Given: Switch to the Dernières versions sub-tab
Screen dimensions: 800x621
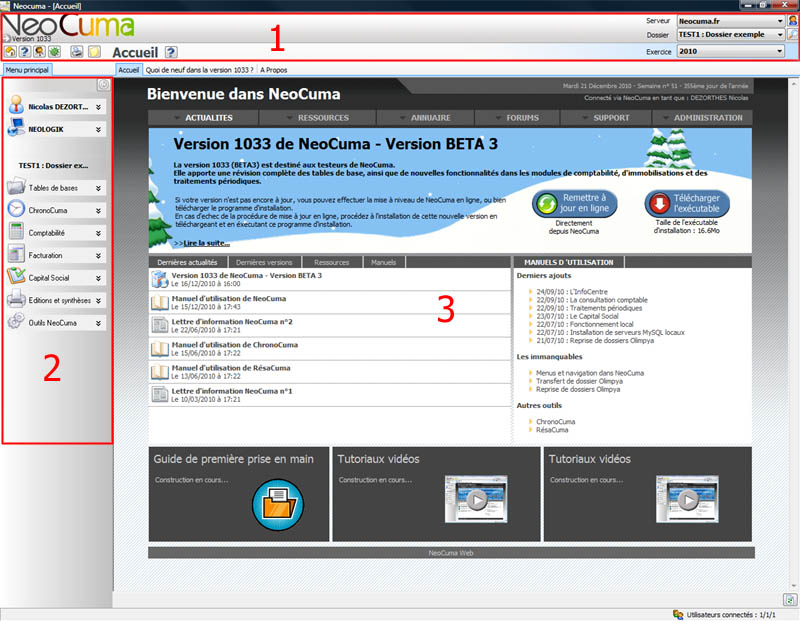Looking at the screenshot, I should click(264, 262).
